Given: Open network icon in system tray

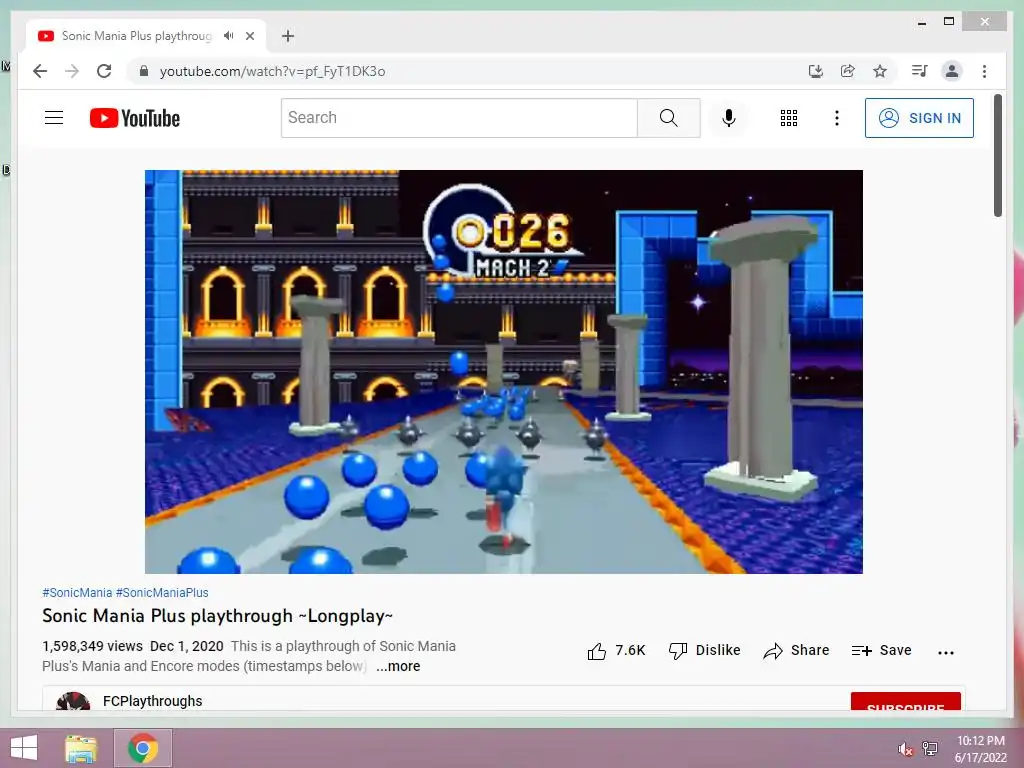Looking at the screenshot, I should click(930, 749).
